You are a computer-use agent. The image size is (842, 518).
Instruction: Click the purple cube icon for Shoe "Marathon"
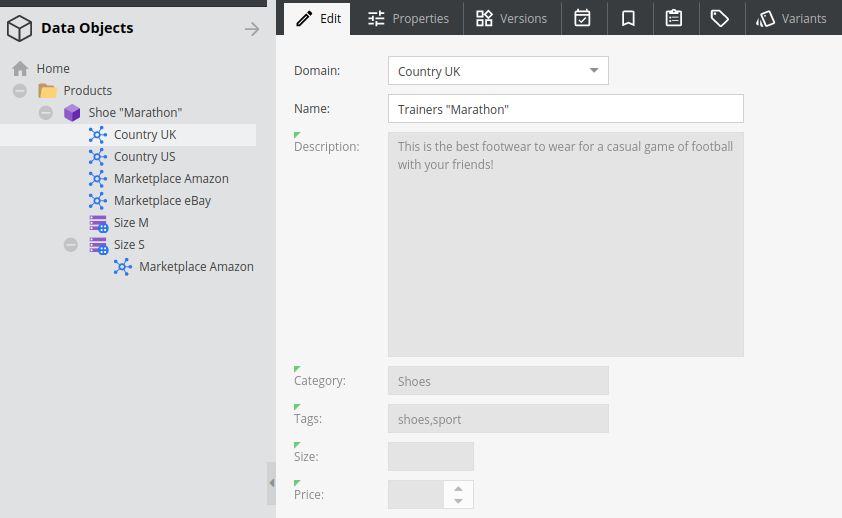[x=72, y=113]
